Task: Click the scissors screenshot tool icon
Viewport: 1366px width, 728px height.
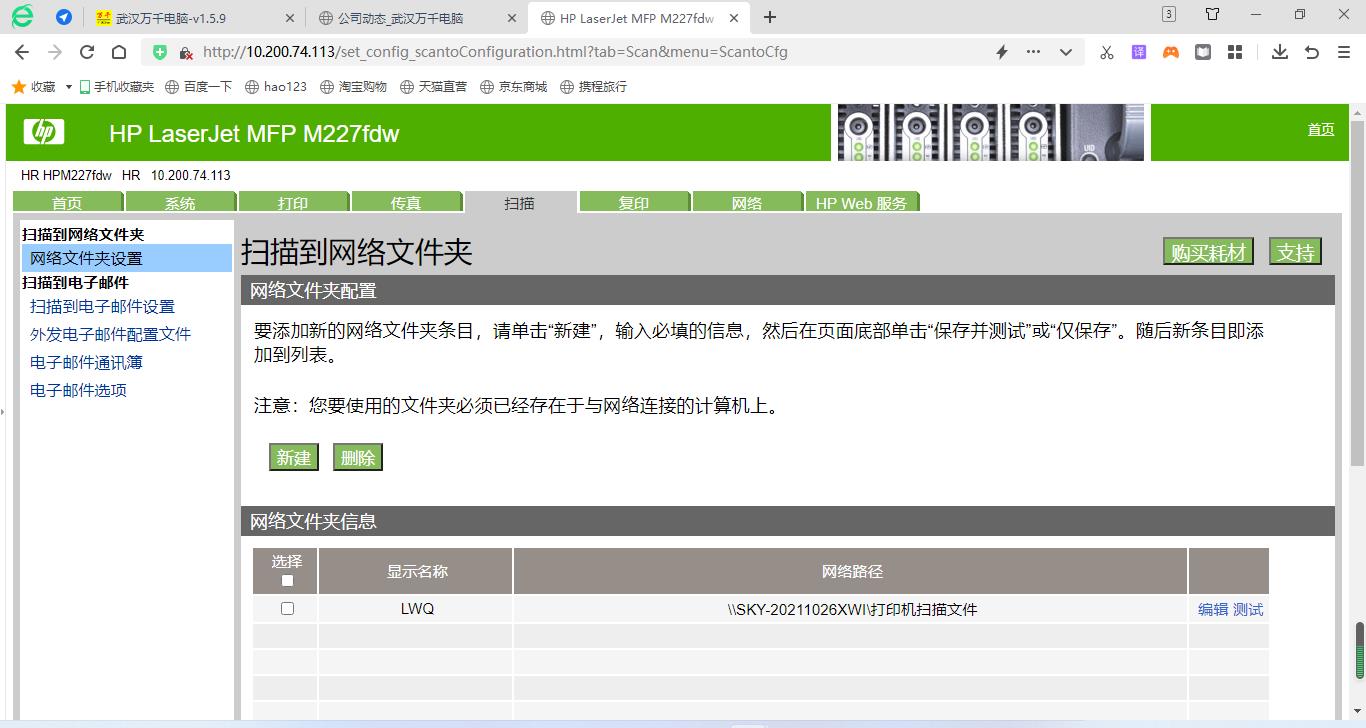Action: click(1106, 52)
